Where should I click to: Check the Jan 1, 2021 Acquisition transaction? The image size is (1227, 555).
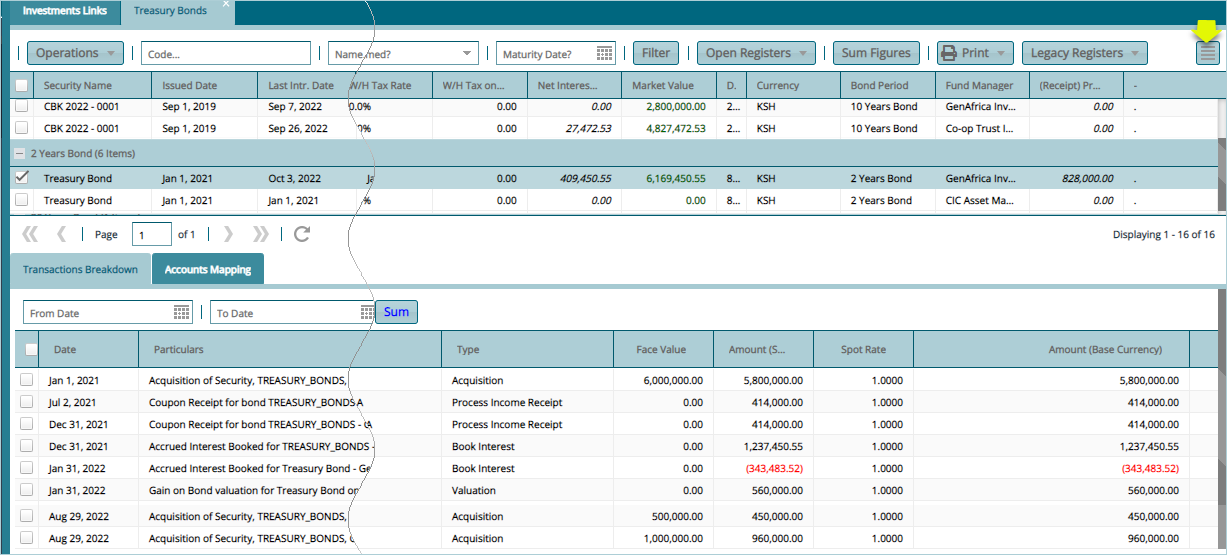(26, 381)
